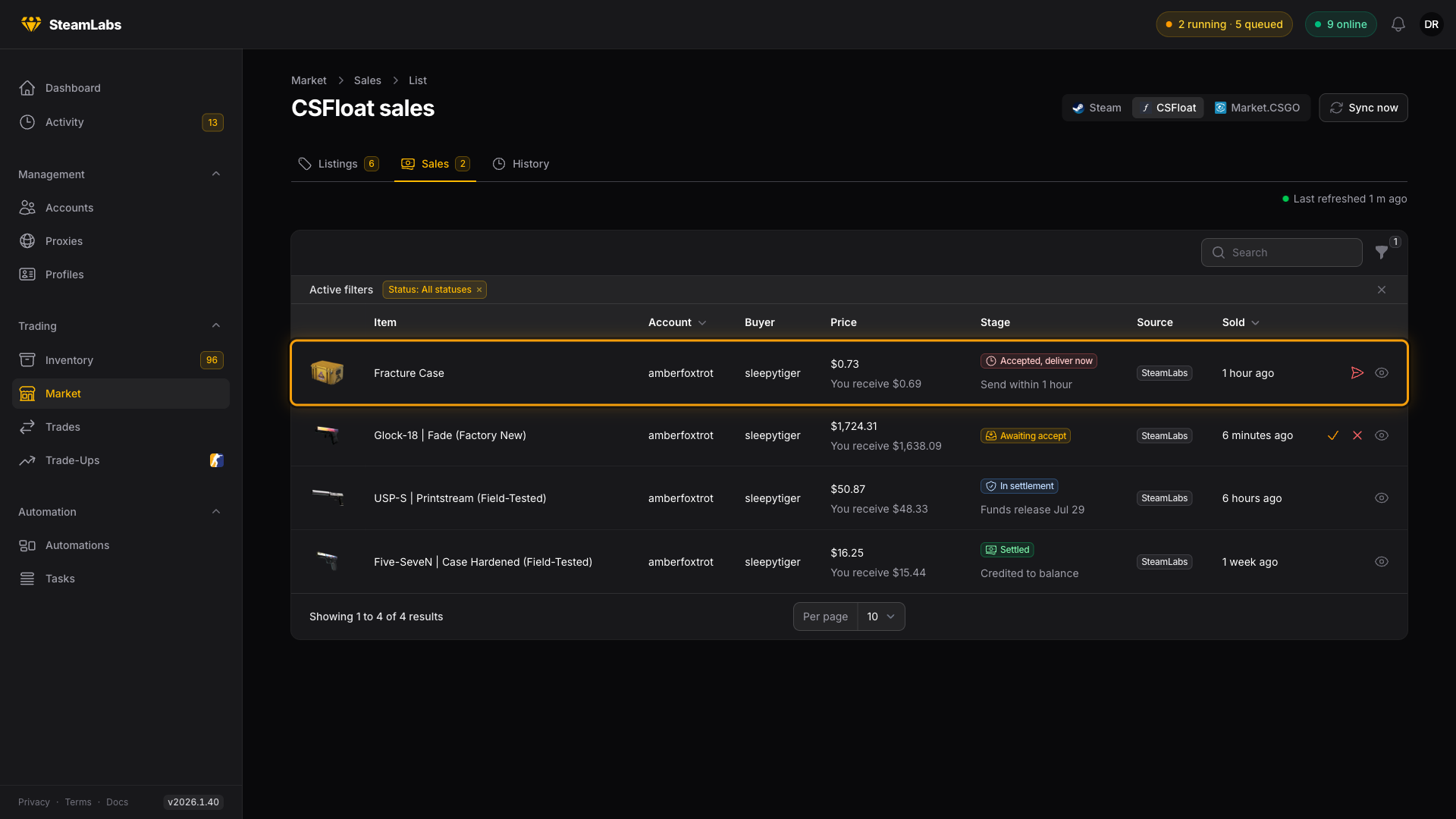View details of USP-S Printstream sale
The height and width of the screenshot is (819, 1456).
[x=1381, y=498]
